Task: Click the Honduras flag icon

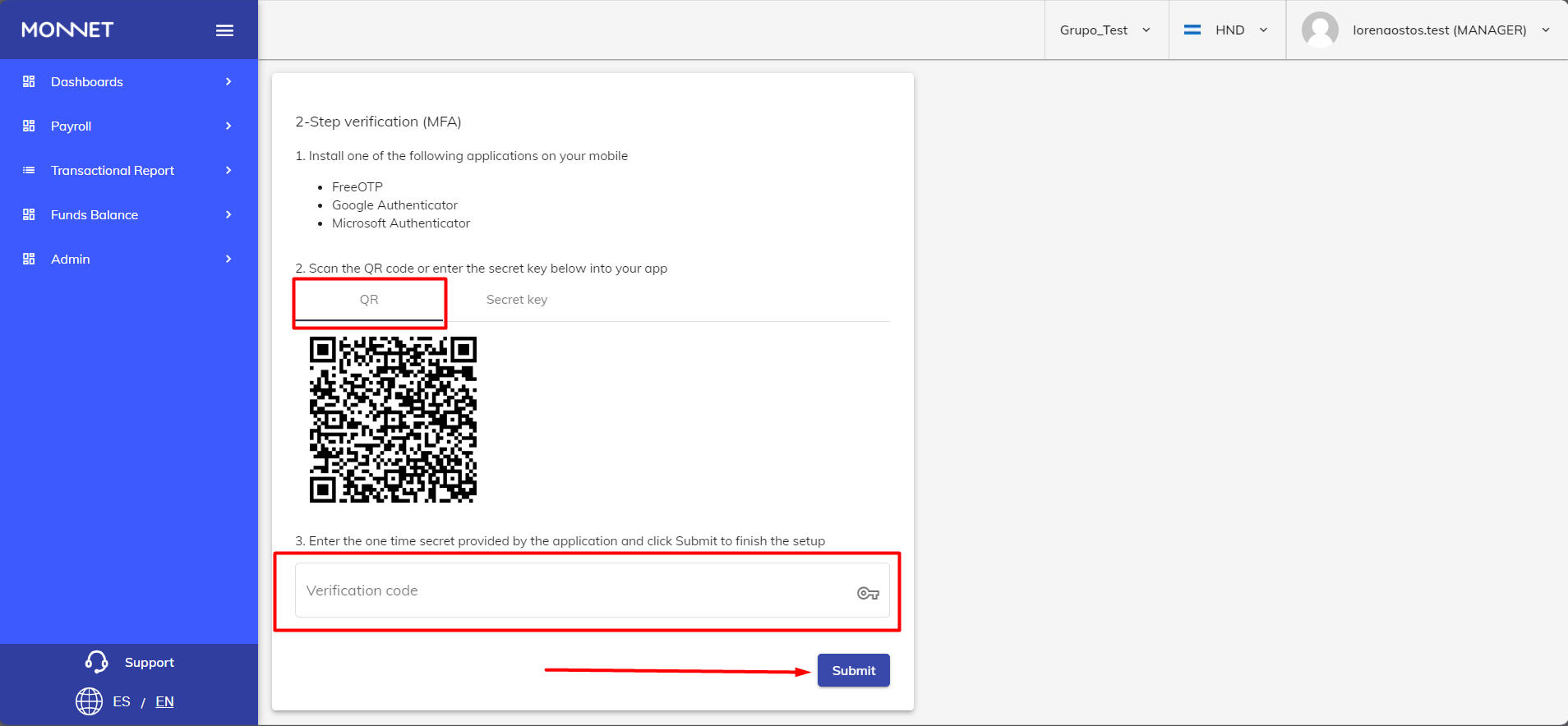Action: point(1192,30)
